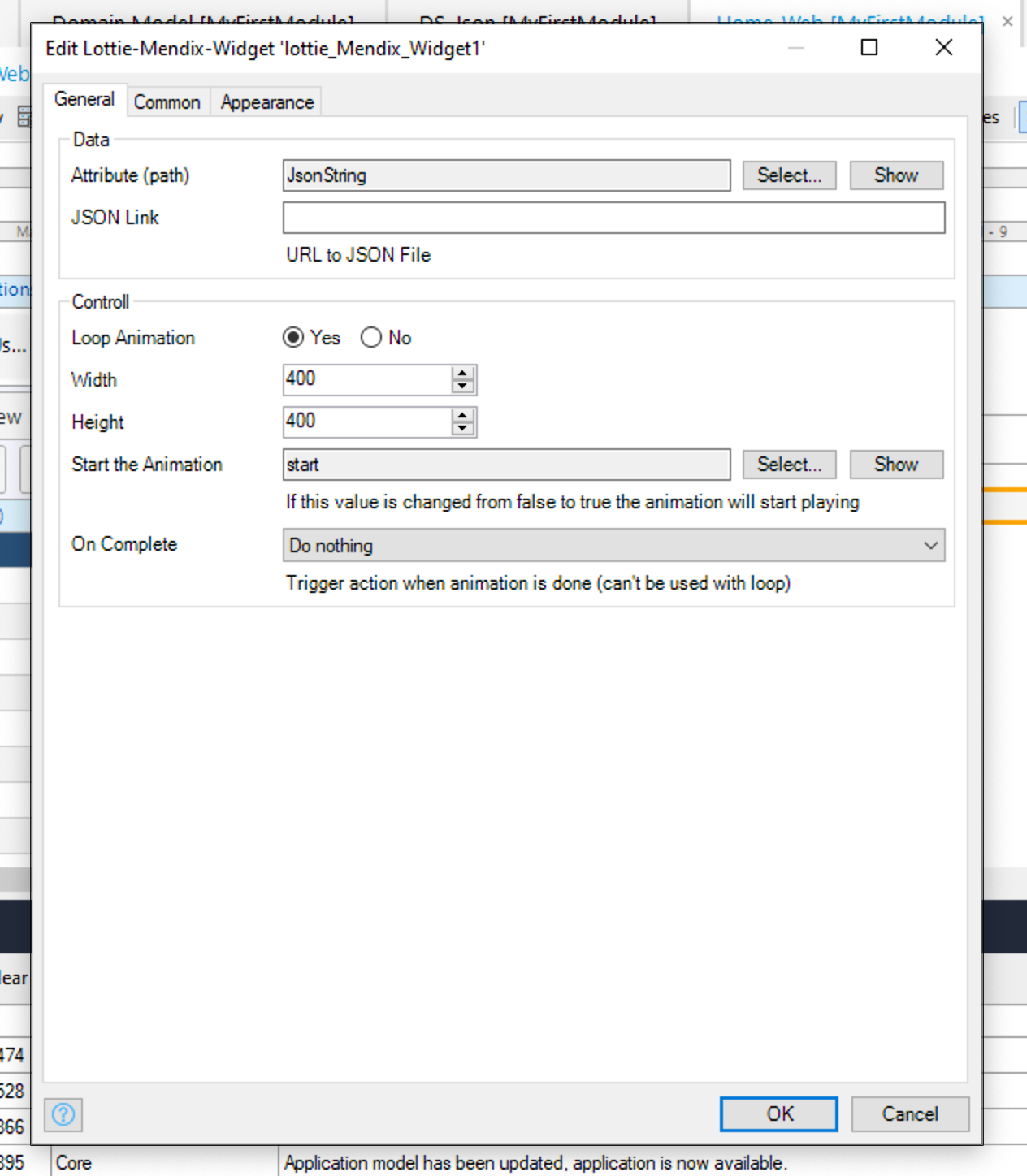Click Show next to Attribute (path)
The height and width of the screenshot is (1176, 1027).
click(x=896, y=175)
